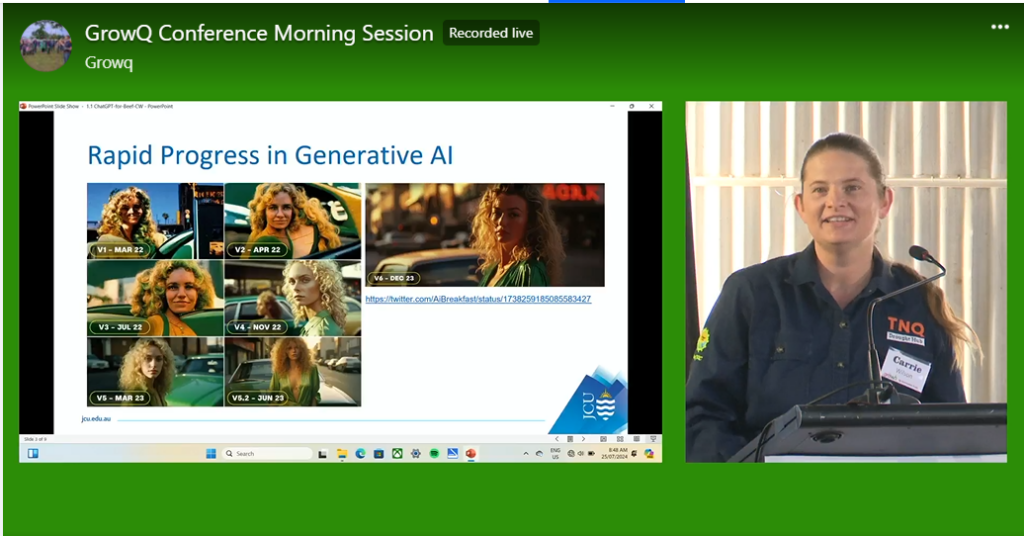Launch Microsoft Edge from the taskbar
This screenshot has width=1024, height=536.
(x=360, y=453)
